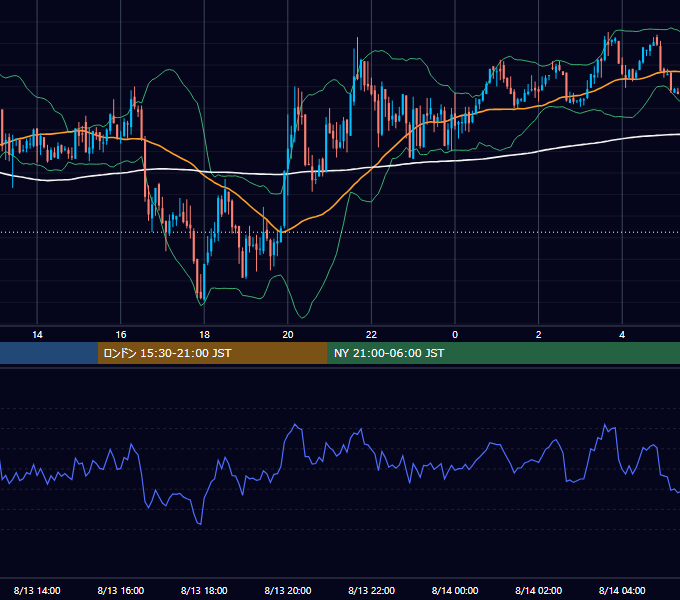This screenshot has height=600, width=680.
Task: Click the 0 hour label on price chart axis
Action: click(455, 335)
